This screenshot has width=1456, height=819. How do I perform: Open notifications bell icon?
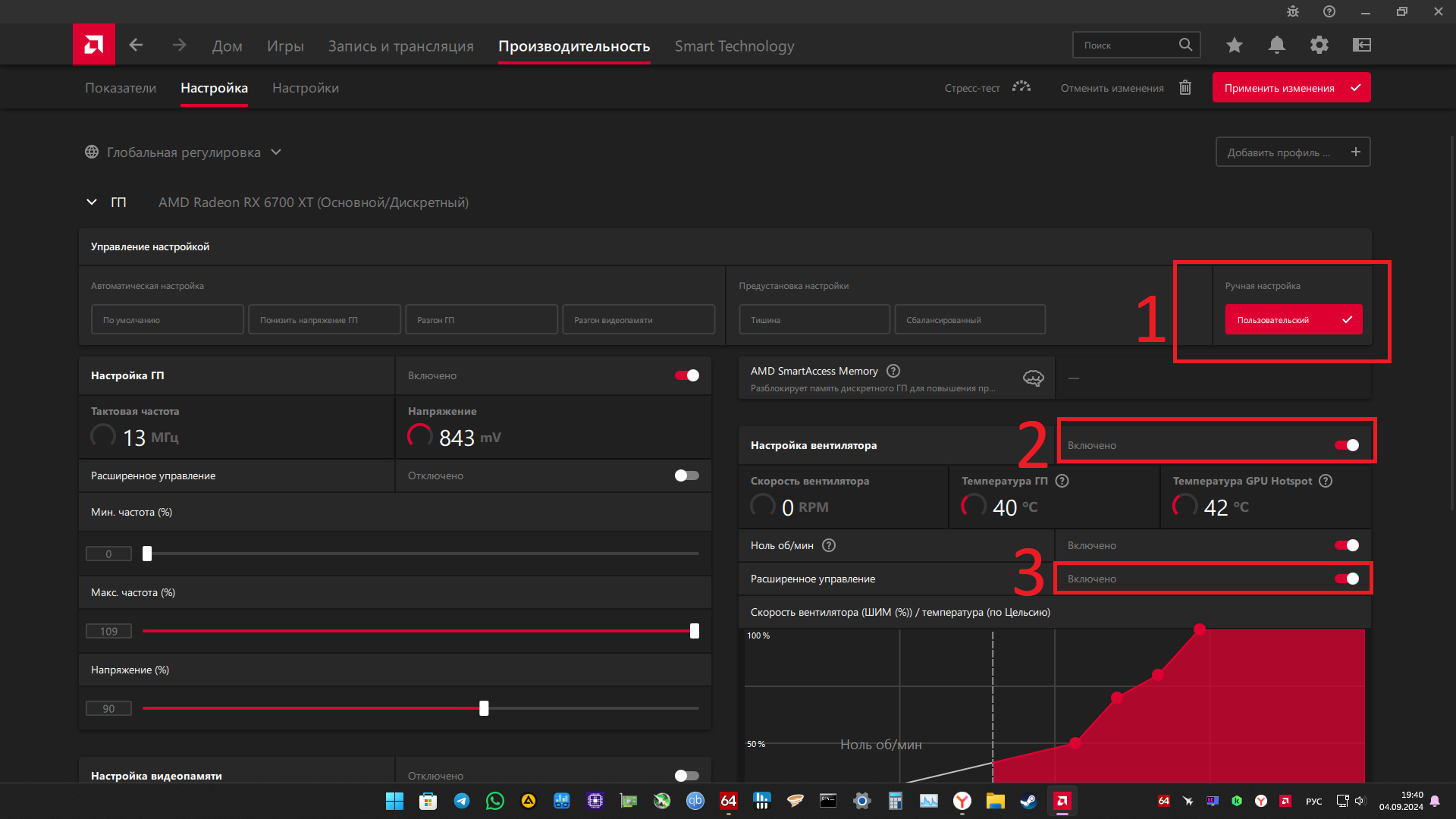click(x=1276, y=45)
